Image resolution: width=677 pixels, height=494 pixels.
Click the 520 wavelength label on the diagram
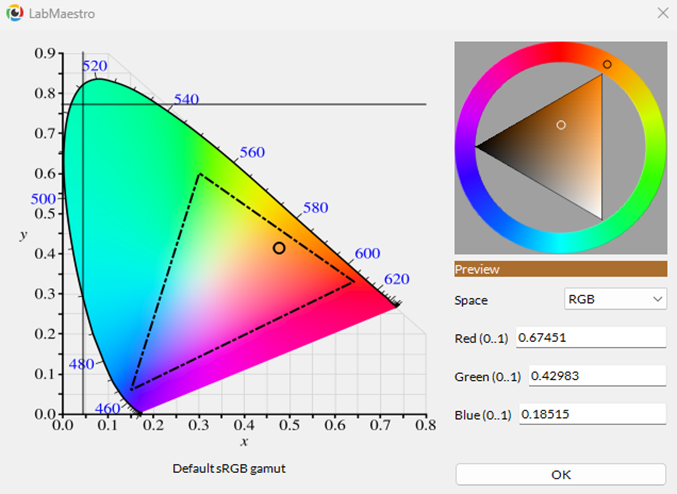click(94, 66)
